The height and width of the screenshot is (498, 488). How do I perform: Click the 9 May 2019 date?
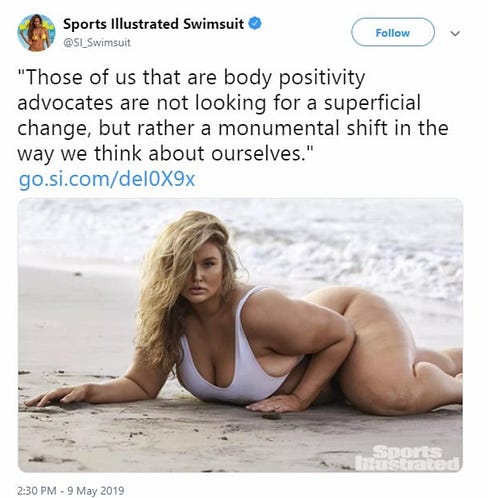point(96,490)
